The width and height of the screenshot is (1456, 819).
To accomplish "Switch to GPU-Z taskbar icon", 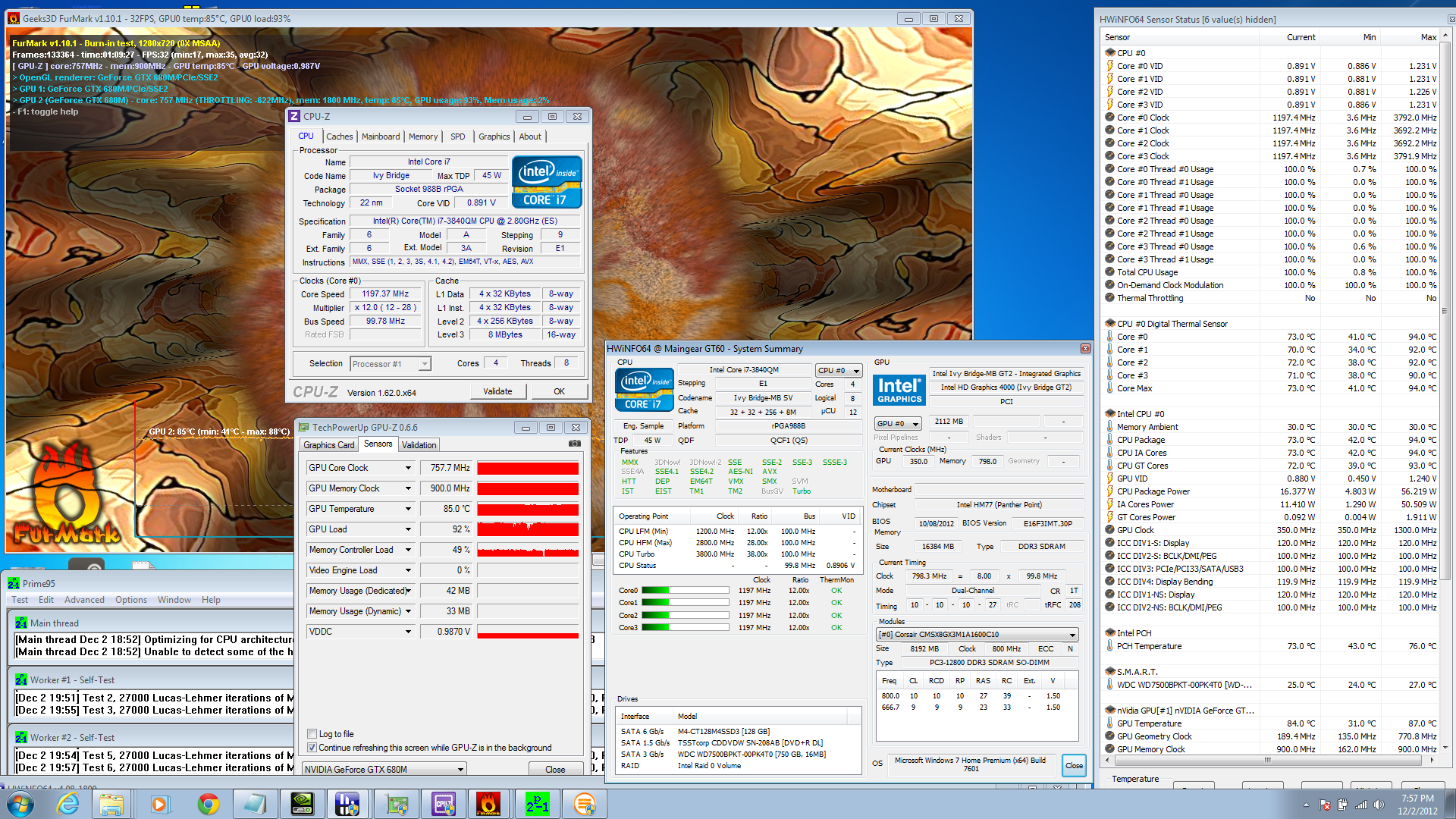I will click(395, 804).
